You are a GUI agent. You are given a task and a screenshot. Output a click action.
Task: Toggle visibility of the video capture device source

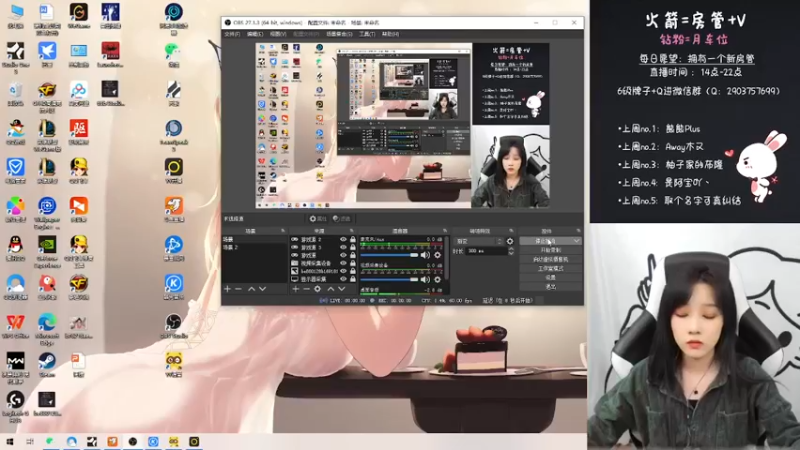[x=343, y=263]
